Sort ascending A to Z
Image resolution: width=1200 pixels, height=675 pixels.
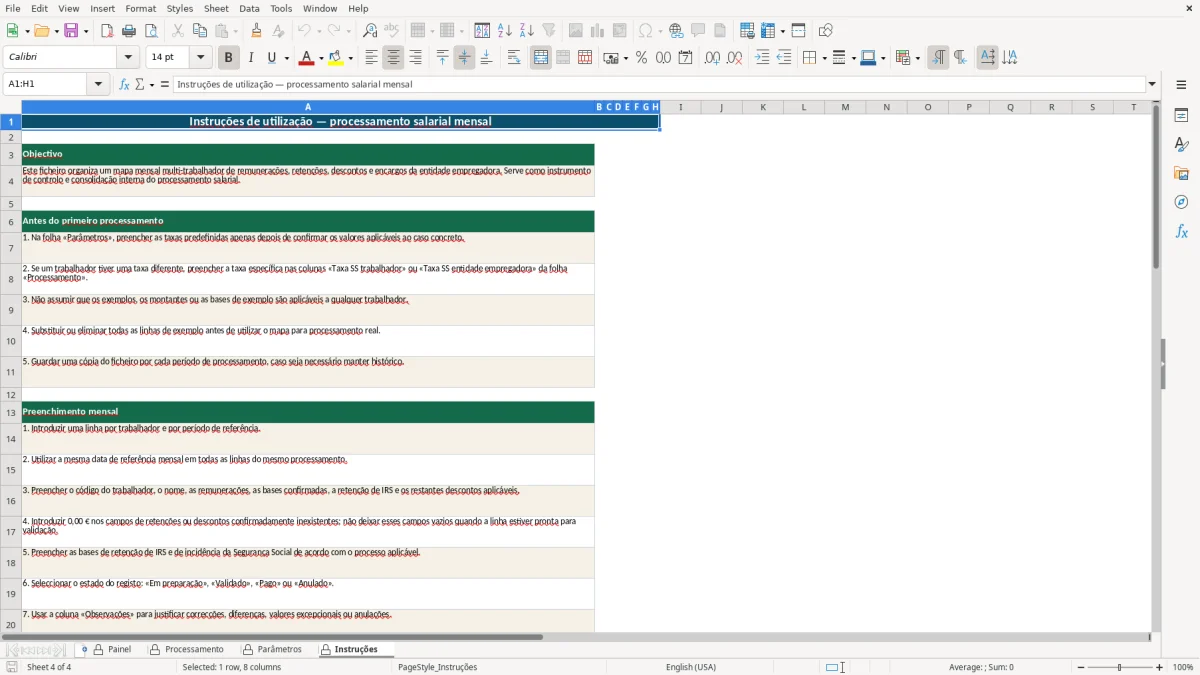pyautogui.click(x=505, y=31)
